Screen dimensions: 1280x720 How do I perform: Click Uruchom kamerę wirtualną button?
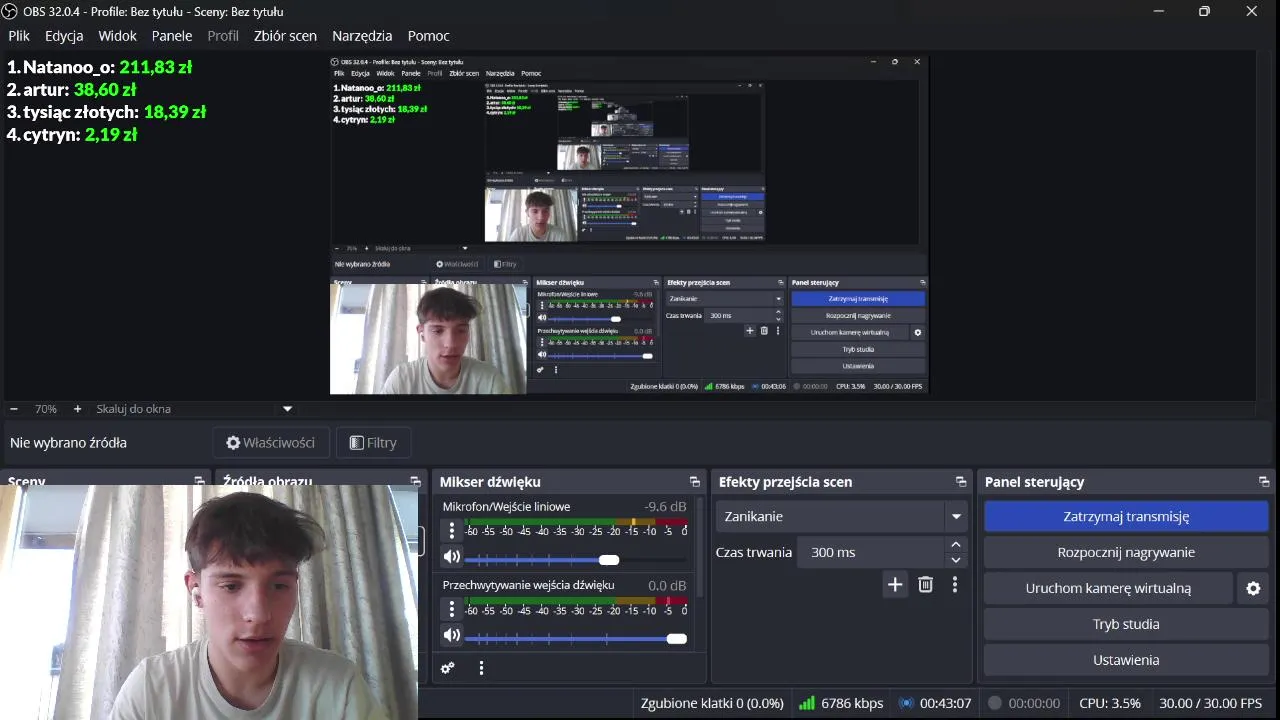pyautogui.click(x=1108, y=589)
